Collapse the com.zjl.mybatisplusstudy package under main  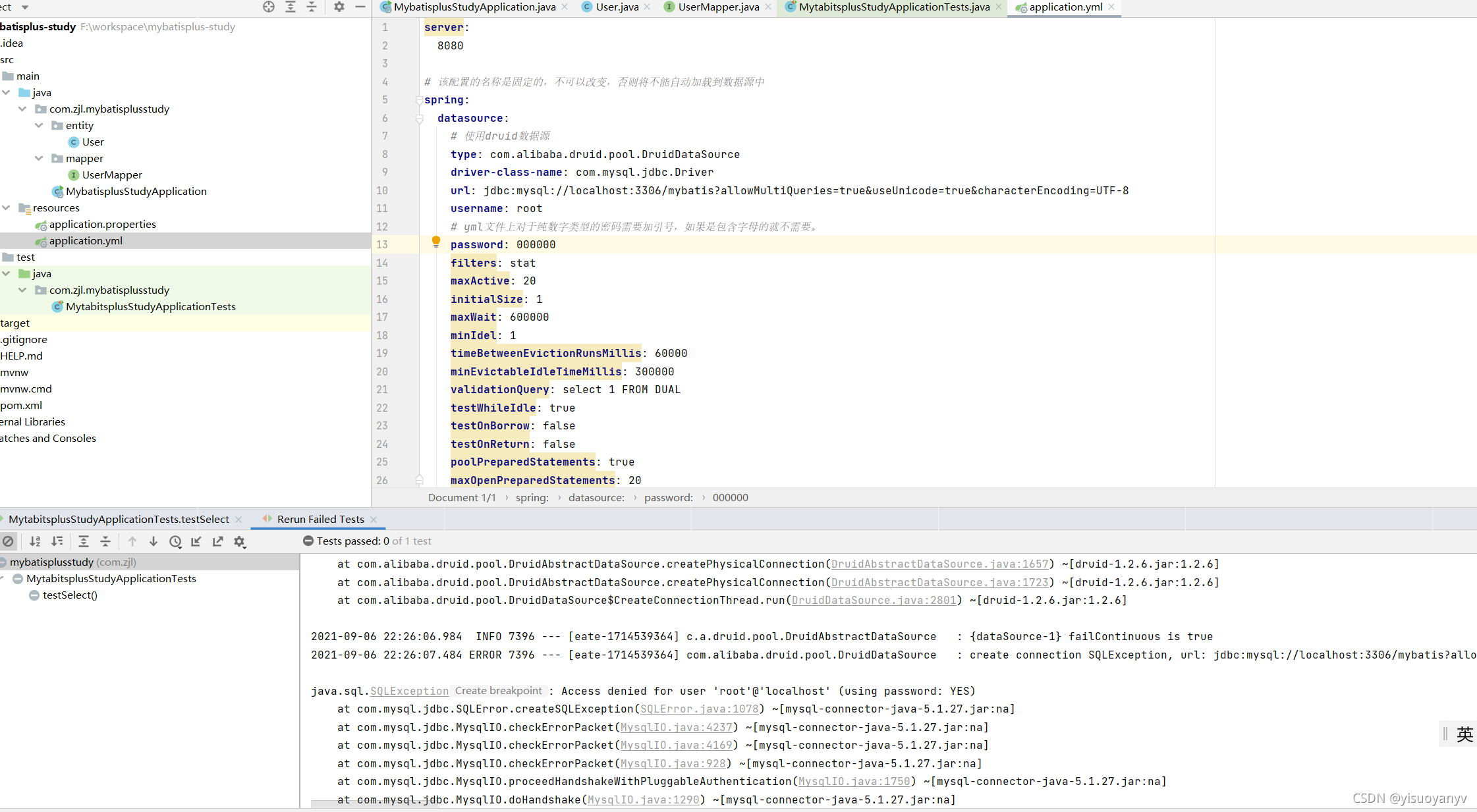[23, 109]
